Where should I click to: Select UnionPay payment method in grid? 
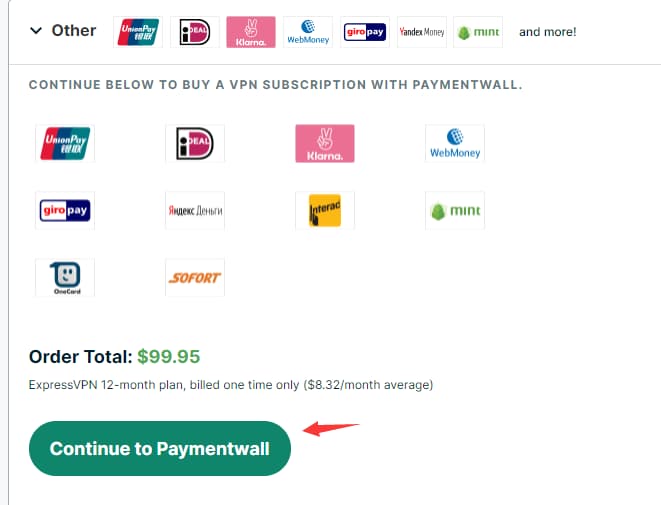65,144
